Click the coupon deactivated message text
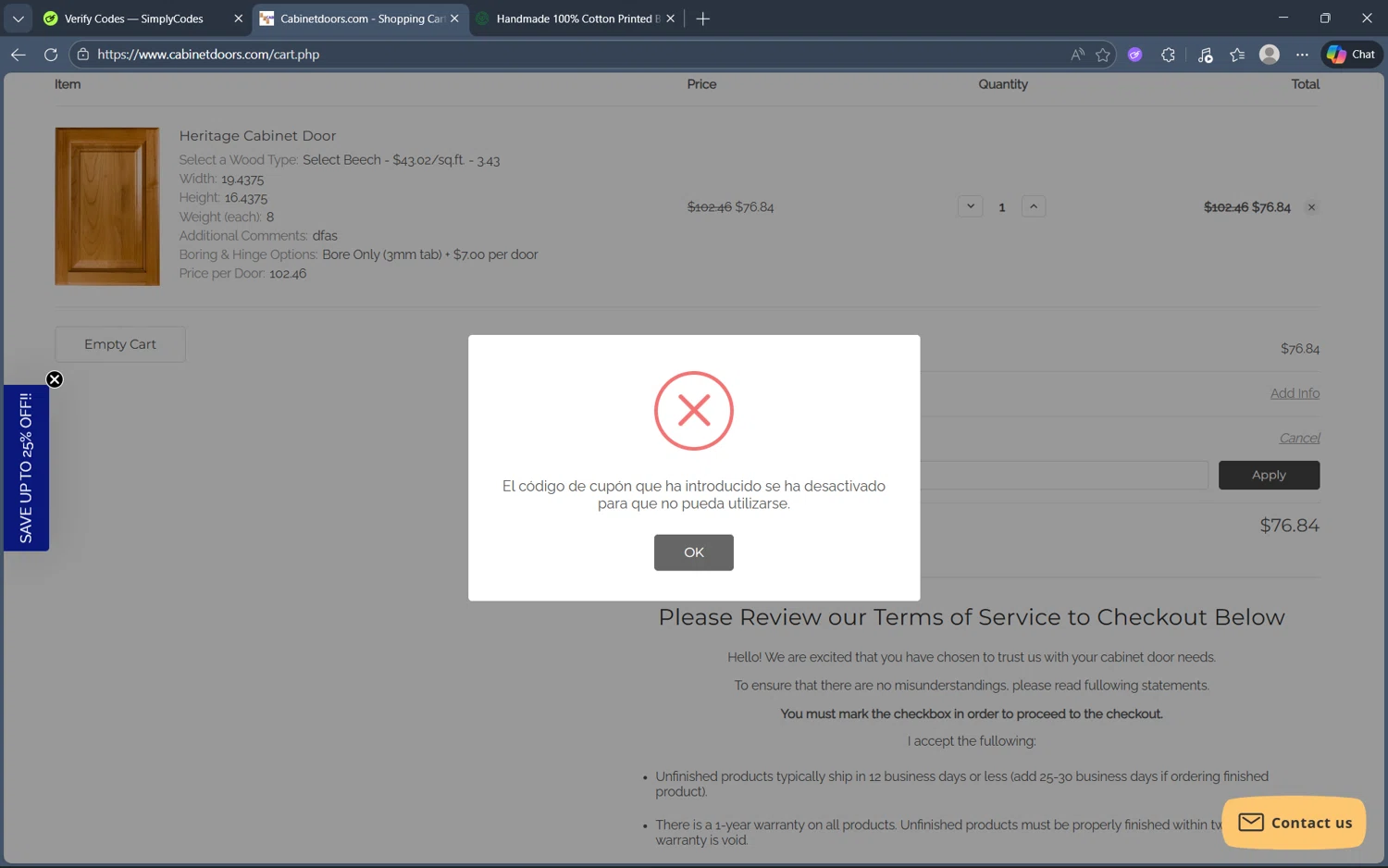Screen dimensions: 1388x868 (x=694, y=495)
